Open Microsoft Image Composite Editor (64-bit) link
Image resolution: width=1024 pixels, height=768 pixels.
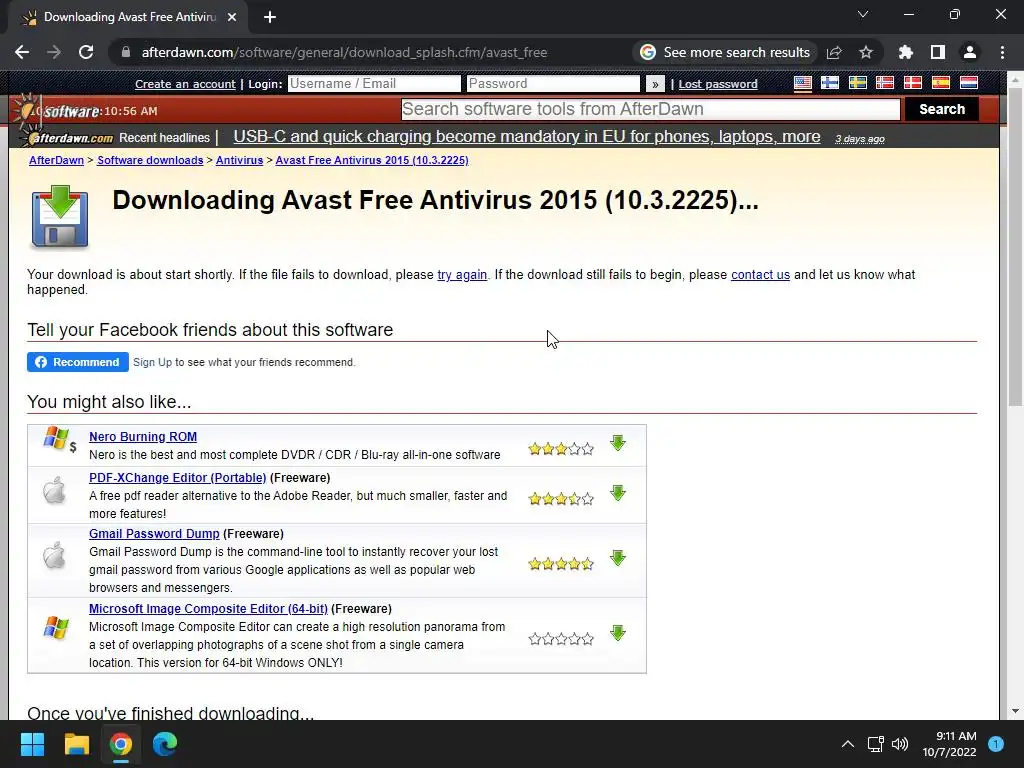[208, 609]
